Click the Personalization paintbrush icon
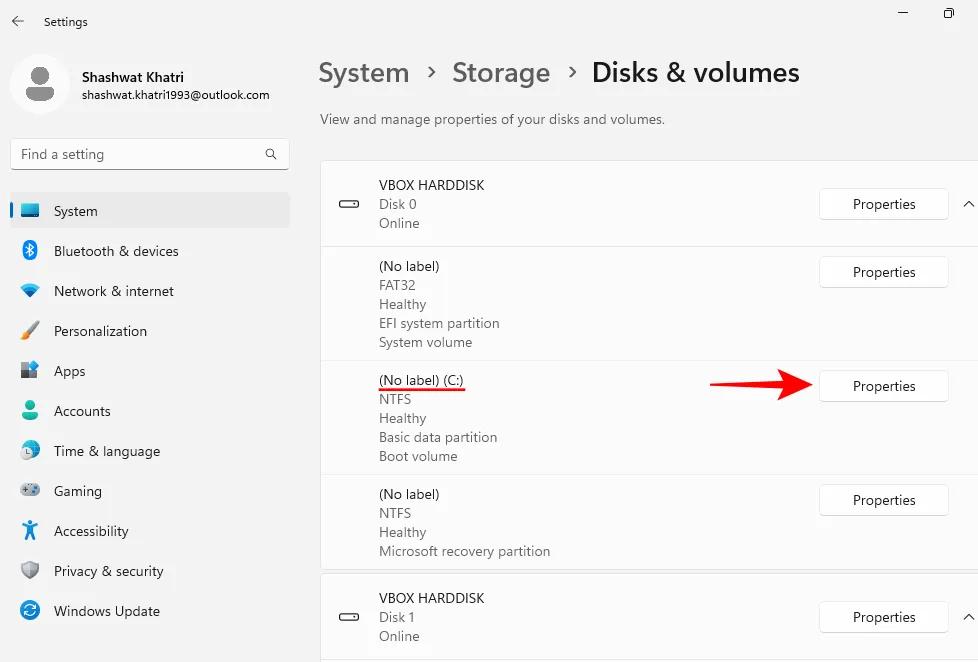The width and height of the screenshot is (978, 662). pyautogui.click(x=30, y=331)
